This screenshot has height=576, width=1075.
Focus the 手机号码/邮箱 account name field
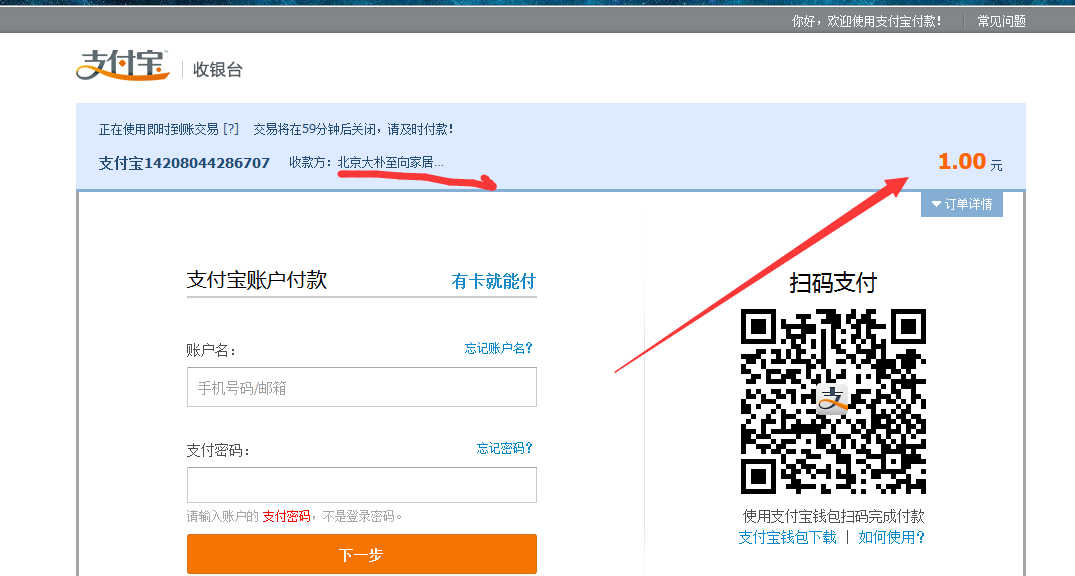click(x=362, y=387)
